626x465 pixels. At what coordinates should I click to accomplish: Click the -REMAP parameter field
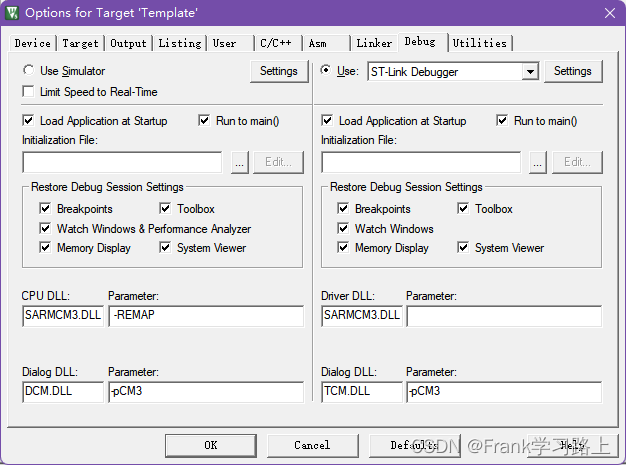click(206, 316)
